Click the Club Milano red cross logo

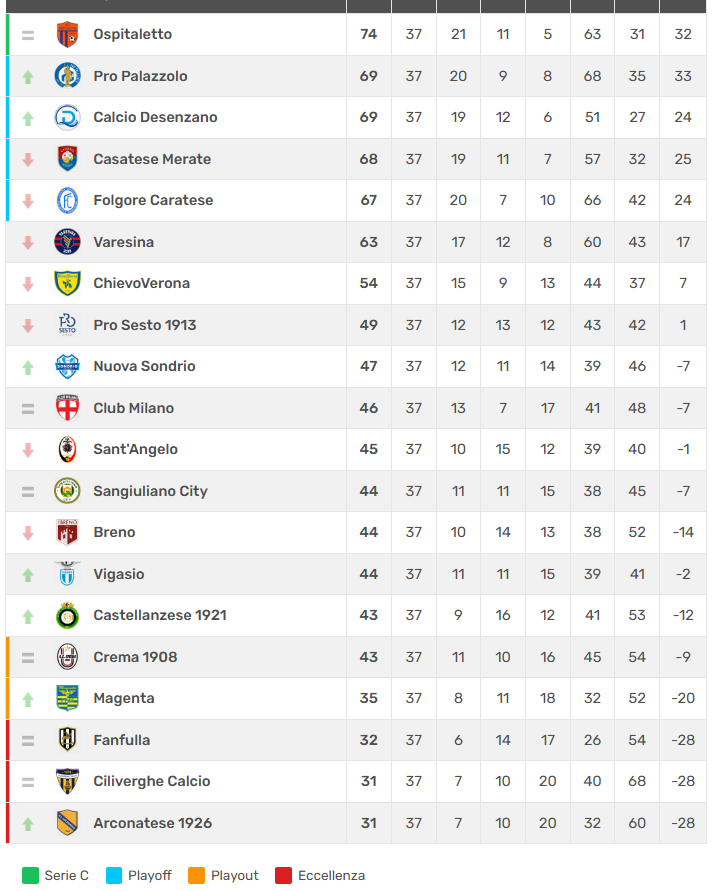point(67,408)
